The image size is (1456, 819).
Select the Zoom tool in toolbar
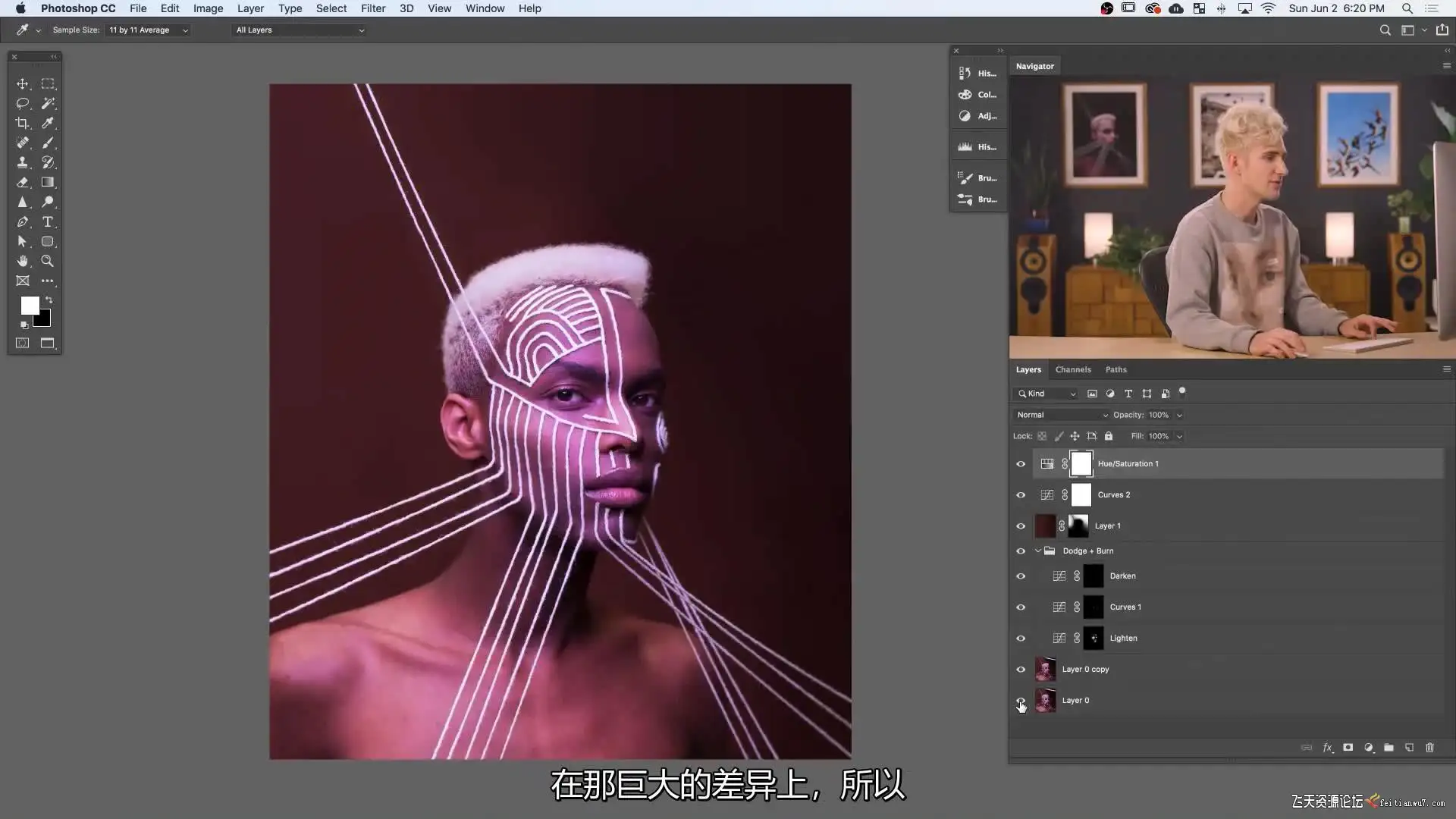tap(47, 261)
